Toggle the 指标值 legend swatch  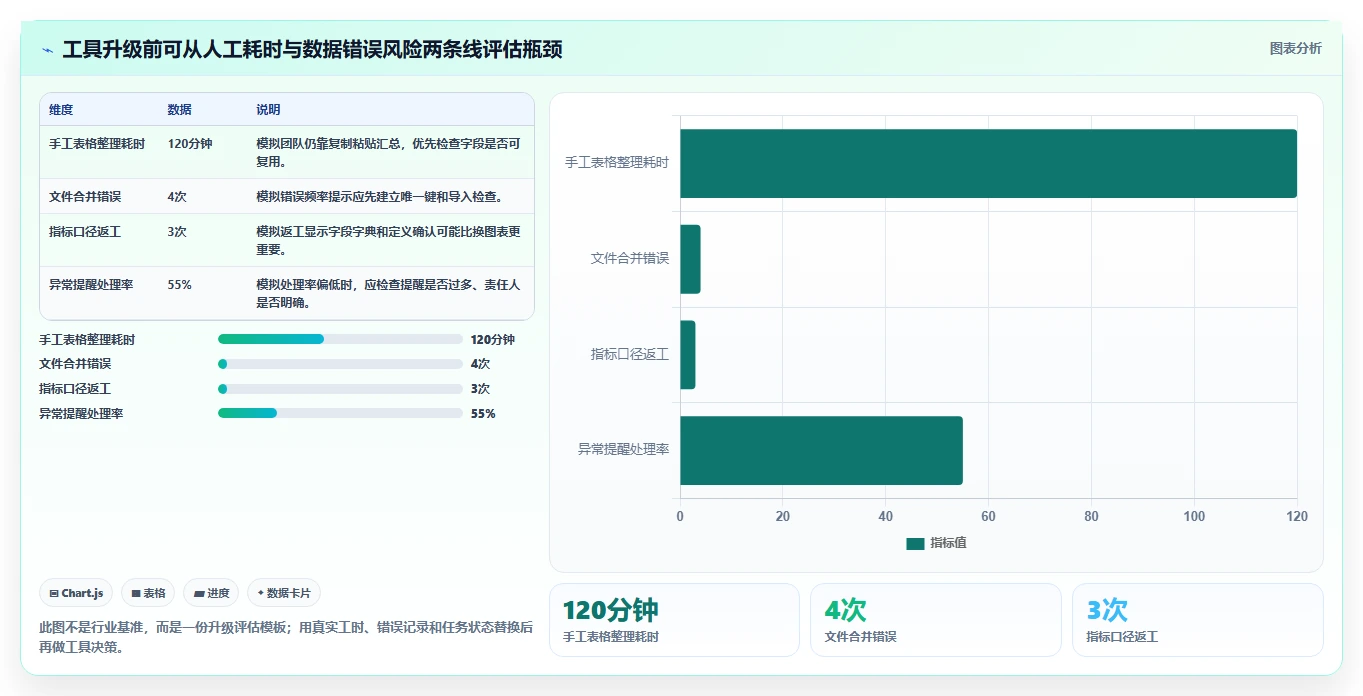(x=915, y=544)
